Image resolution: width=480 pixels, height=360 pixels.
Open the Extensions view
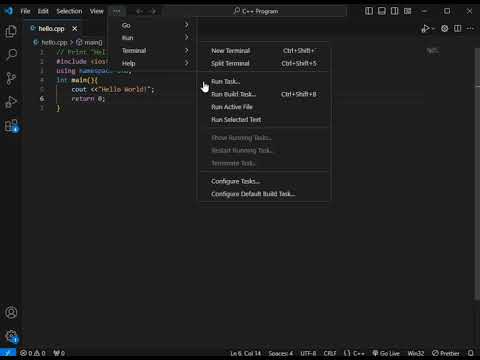point(11,126)
